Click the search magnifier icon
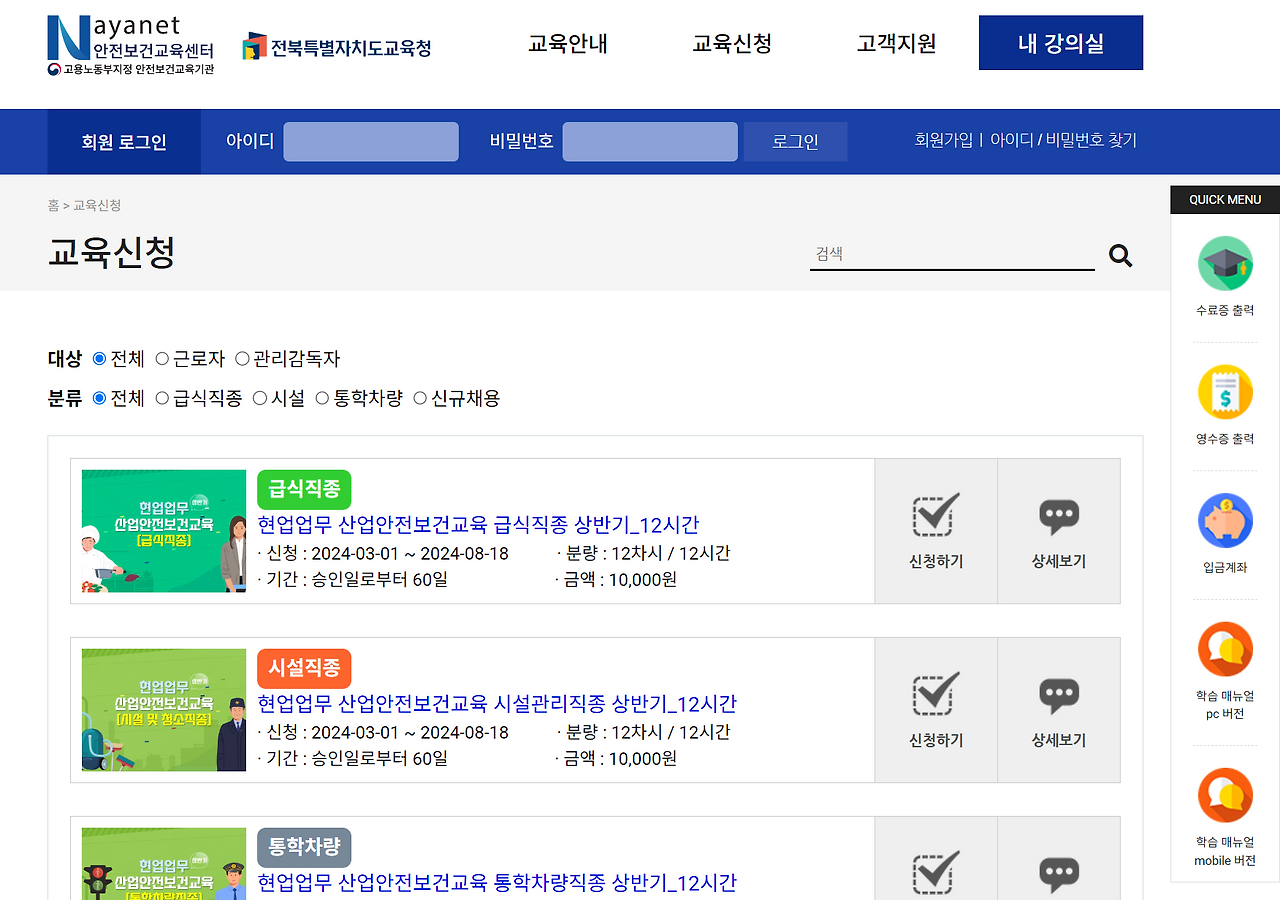This screenshot has width=1280, height=900. click(x=1120, y=256)
